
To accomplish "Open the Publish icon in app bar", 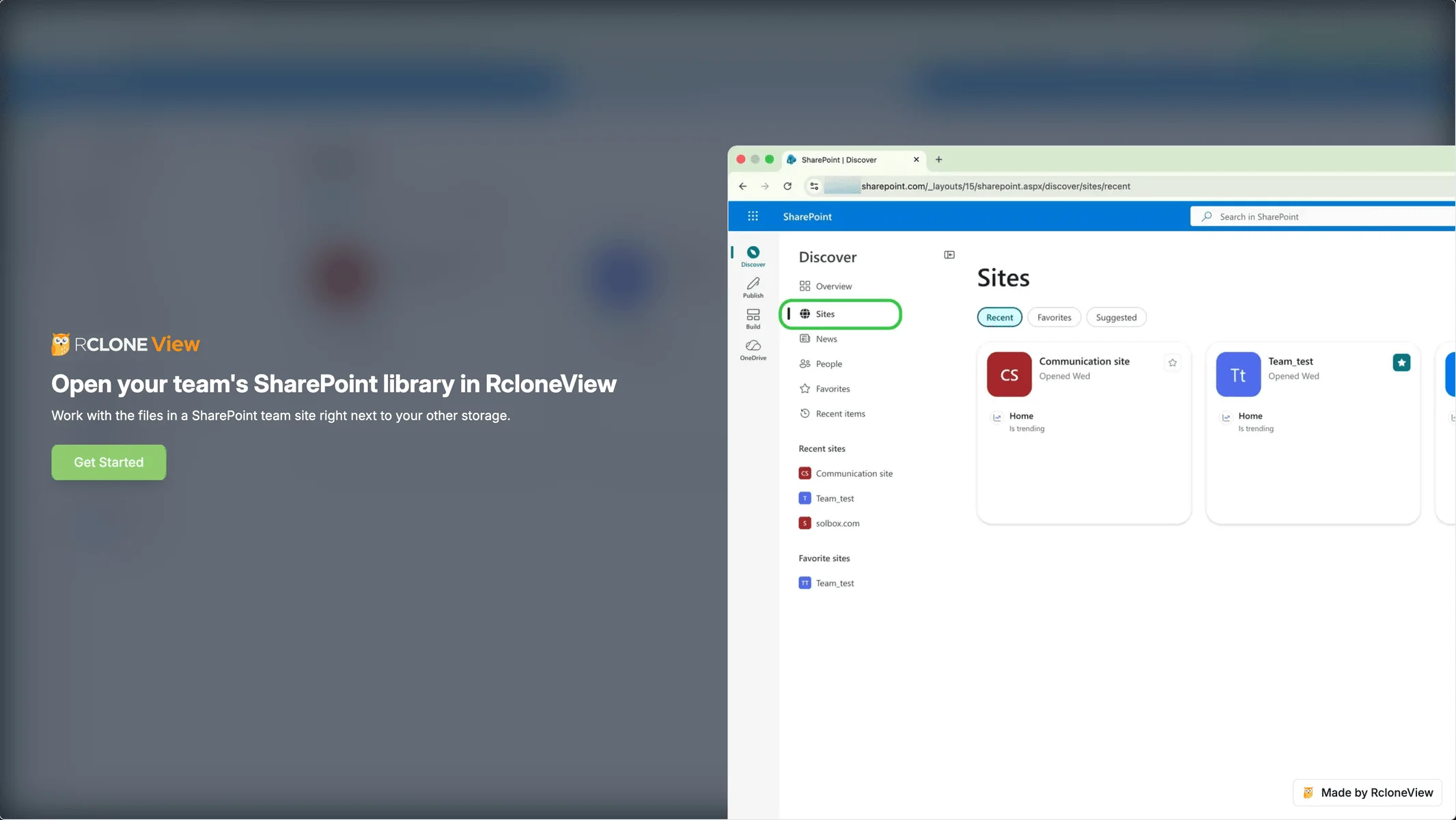I will coord(753,288).
